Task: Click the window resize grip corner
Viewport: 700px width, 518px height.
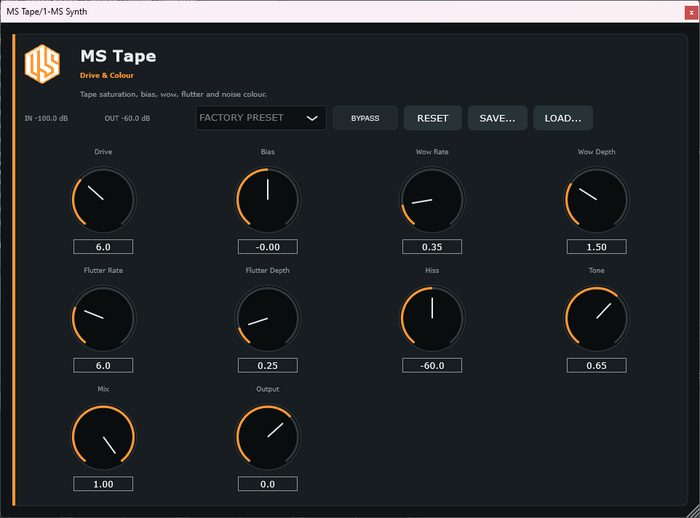Action: (693, 512)
